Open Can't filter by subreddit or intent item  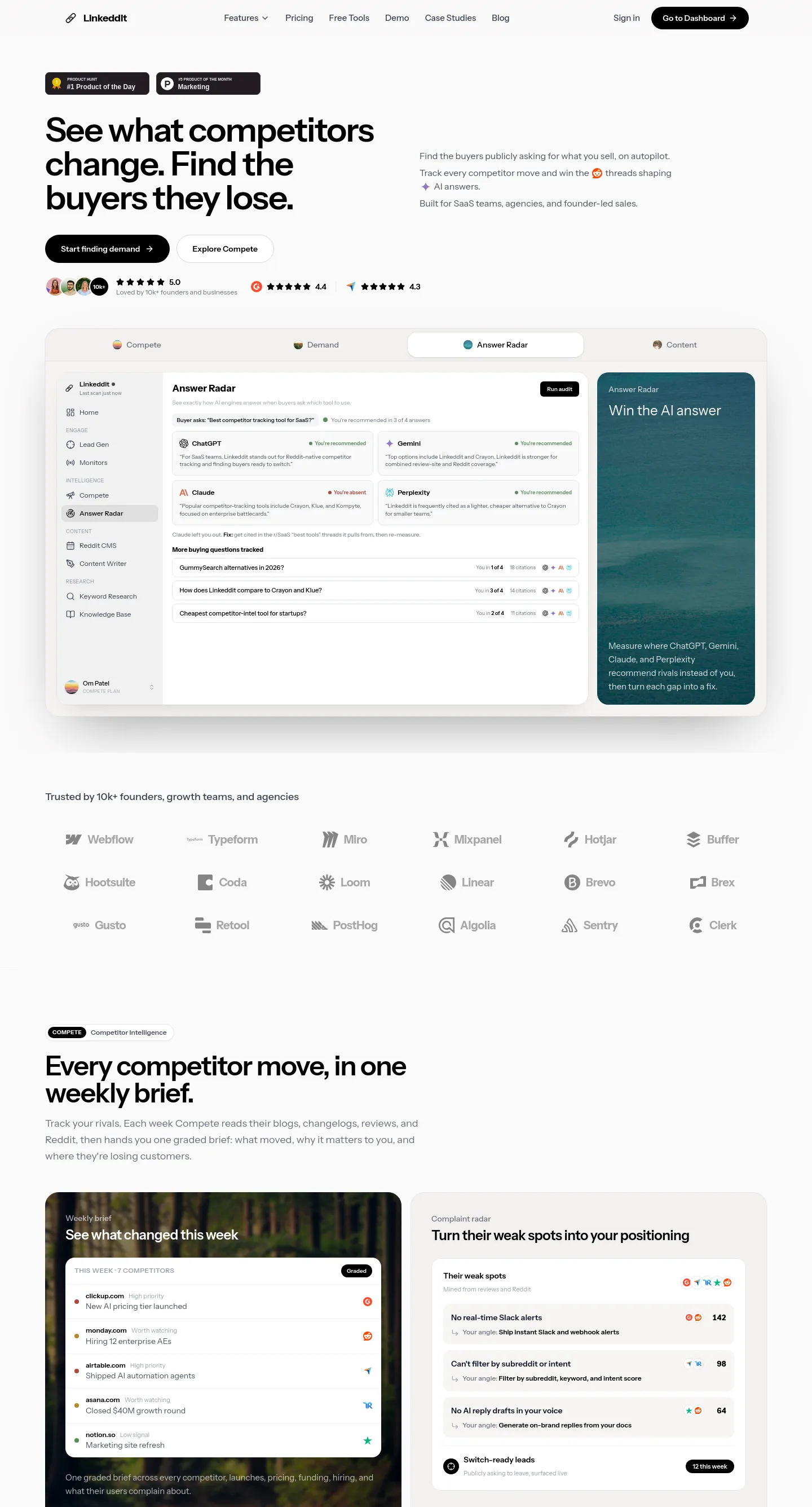[588, 1370]
